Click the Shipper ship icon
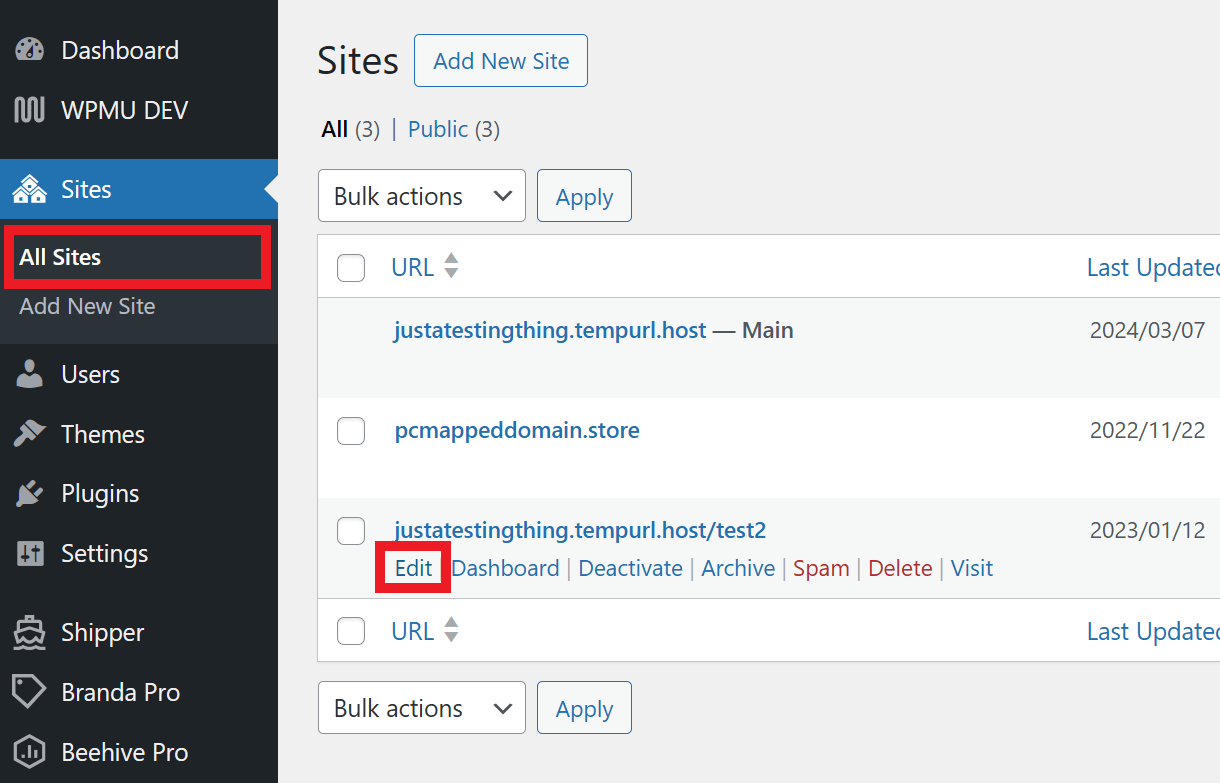The width and height of the screenshot is (1220, 783). (30, 632)
